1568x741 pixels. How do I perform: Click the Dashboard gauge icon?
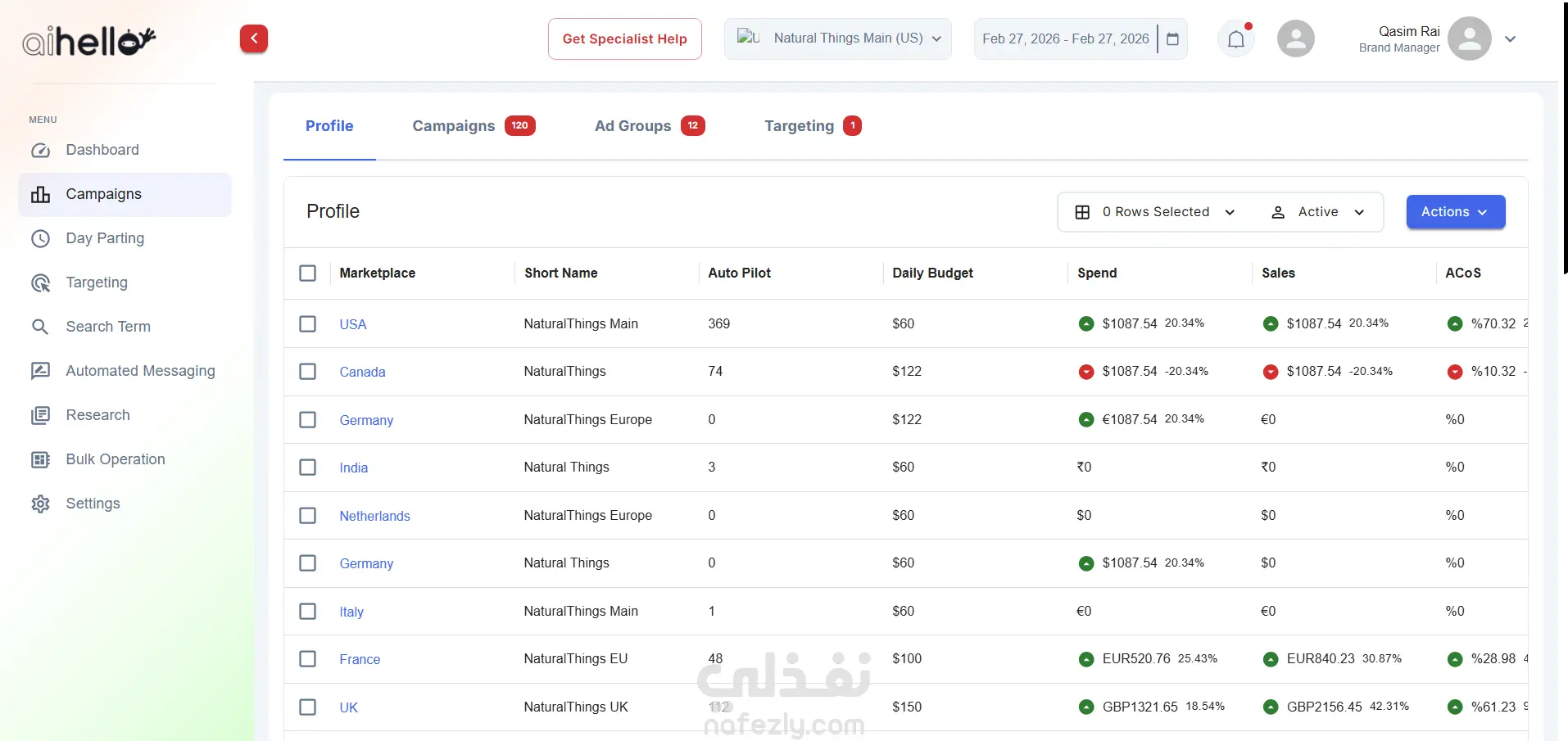click(40, 150)
